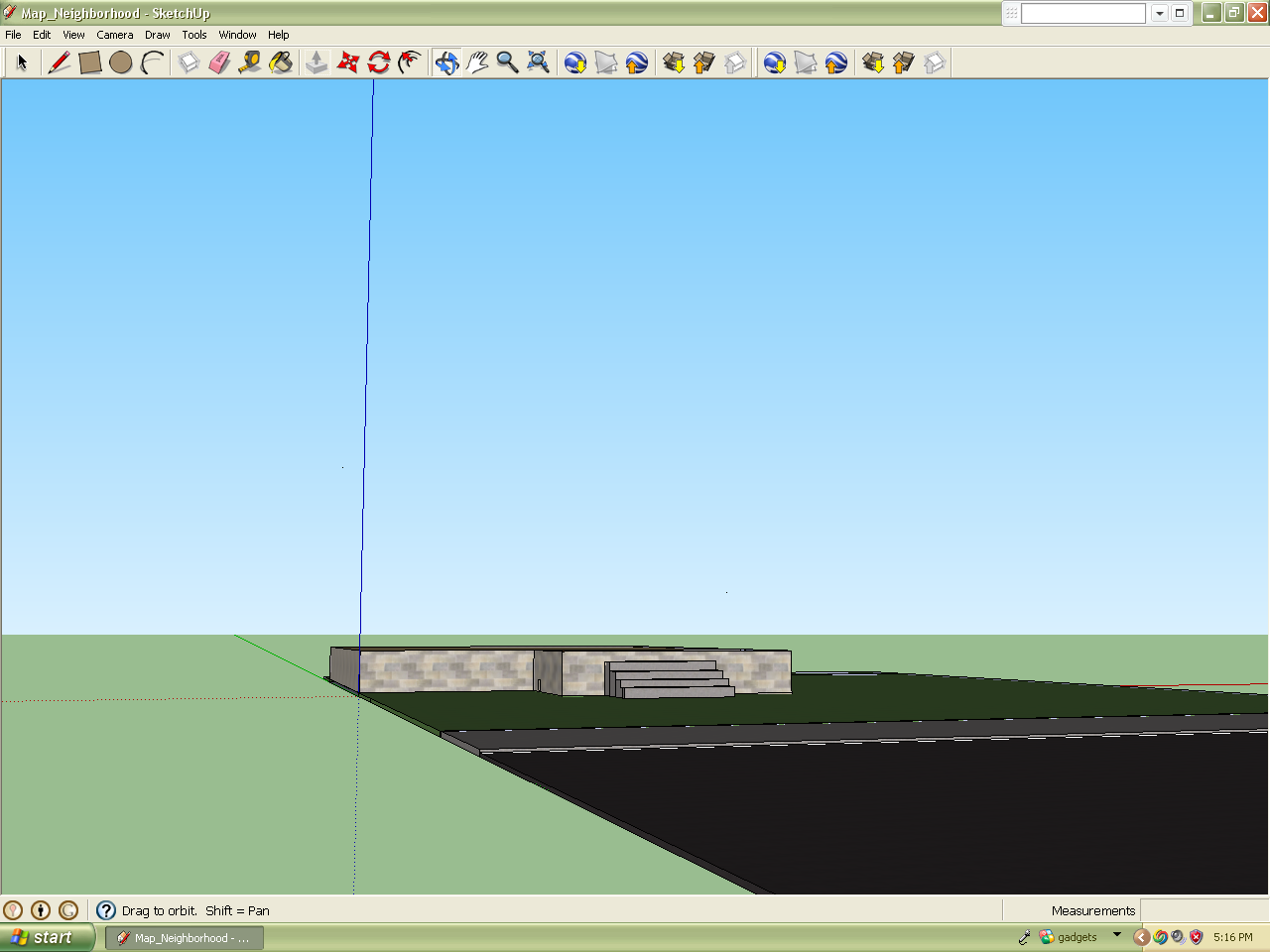Choose the Rotate tool
The height and width of the screenshot is (952, 1270).
(x=379, y=62)
